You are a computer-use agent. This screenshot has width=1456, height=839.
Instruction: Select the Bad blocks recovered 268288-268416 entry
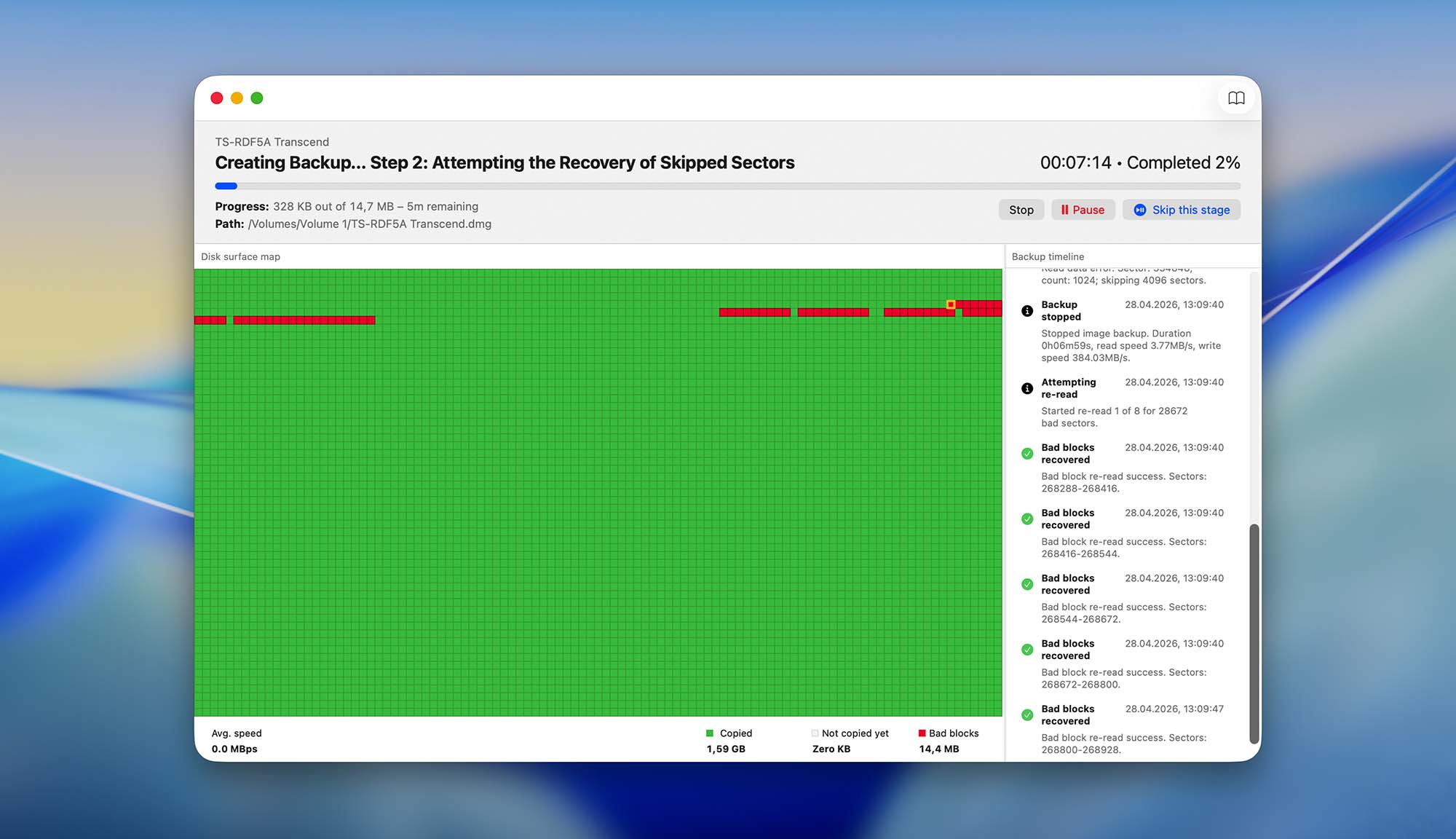coord(1121,468)
